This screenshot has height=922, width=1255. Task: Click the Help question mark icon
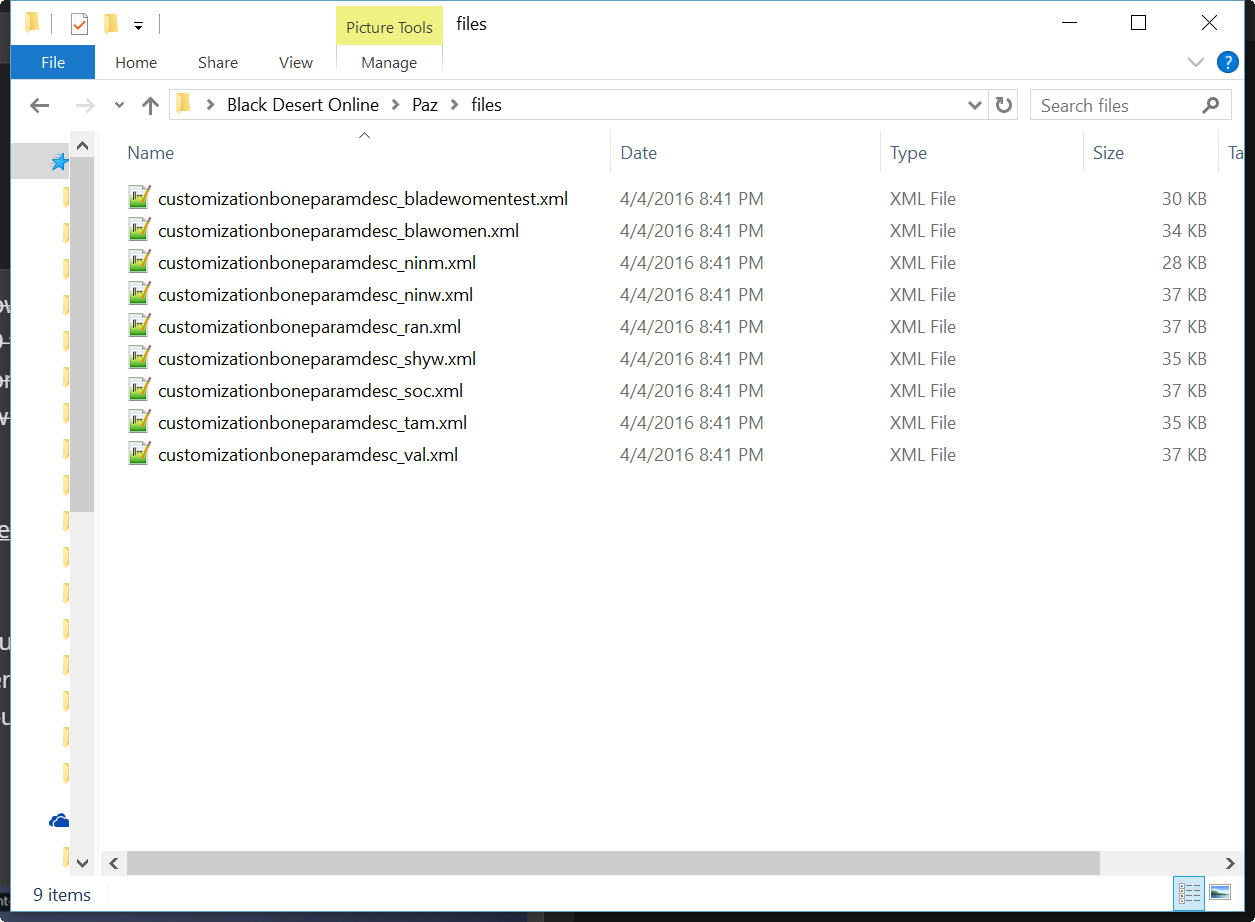pos(1227,62)
